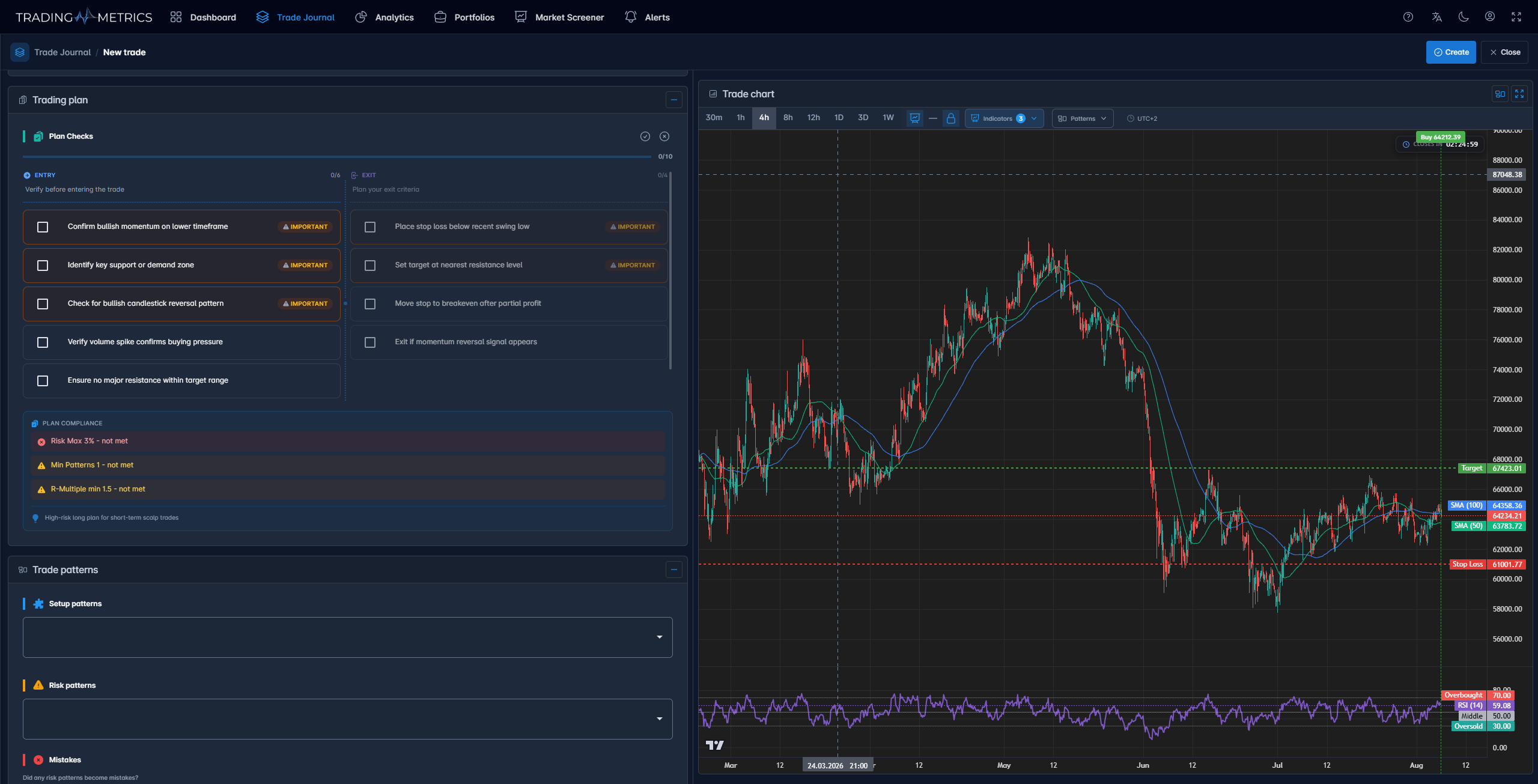
Task: Check Verify volume spike confirms buying pressure
Action: pyautogui.click(x=43, y=342)
